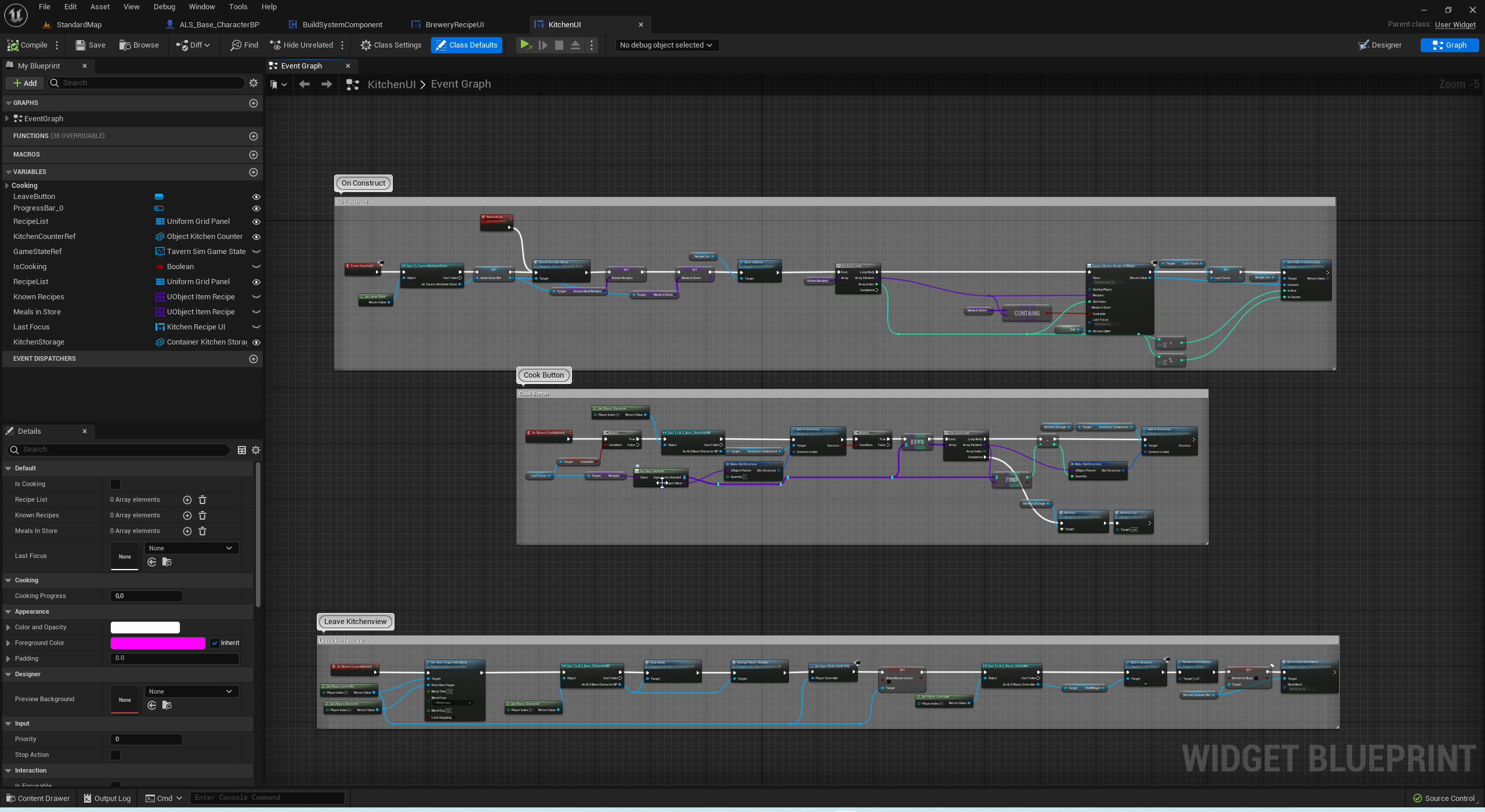Toggle visibility eye for LeaveButton variable
Image resolution: width=1485 pixels, height=812 pixels.
pyautogui.click(x=256, y=197)
